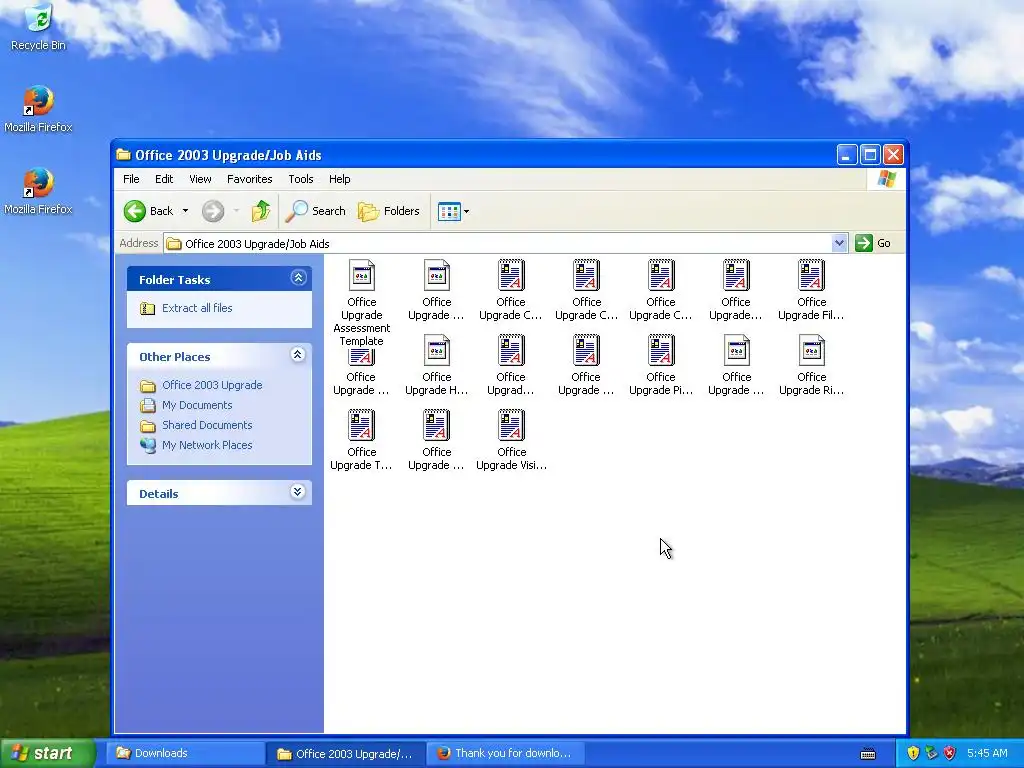
Task: Switch to Thank you for downlo... Firefox taskbar item
Action: [505, 753]
